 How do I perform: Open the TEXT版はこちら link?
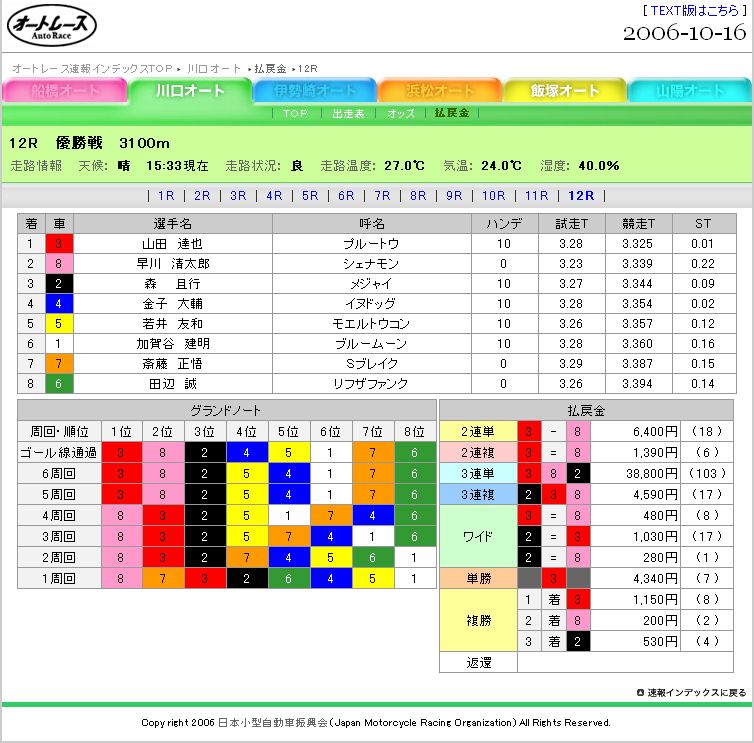(x=694, y=11)
